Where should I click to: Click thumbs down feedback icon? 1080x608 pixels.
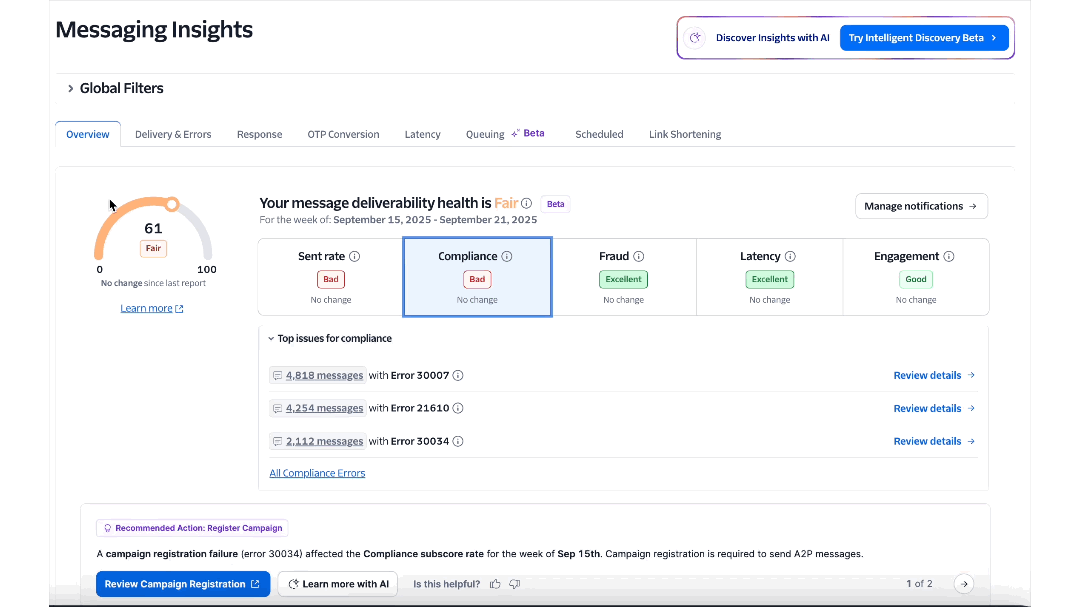pos(515,584)
